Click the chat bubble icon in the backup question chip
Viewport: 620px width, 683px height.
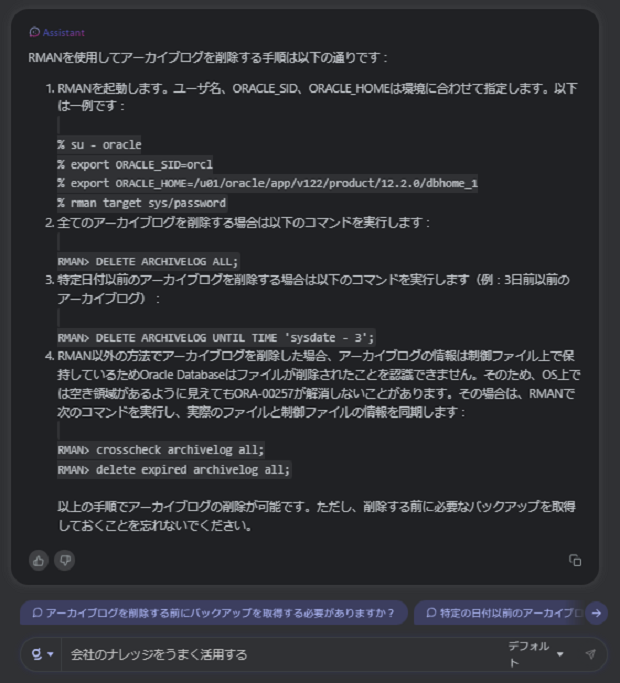point(37,613)
